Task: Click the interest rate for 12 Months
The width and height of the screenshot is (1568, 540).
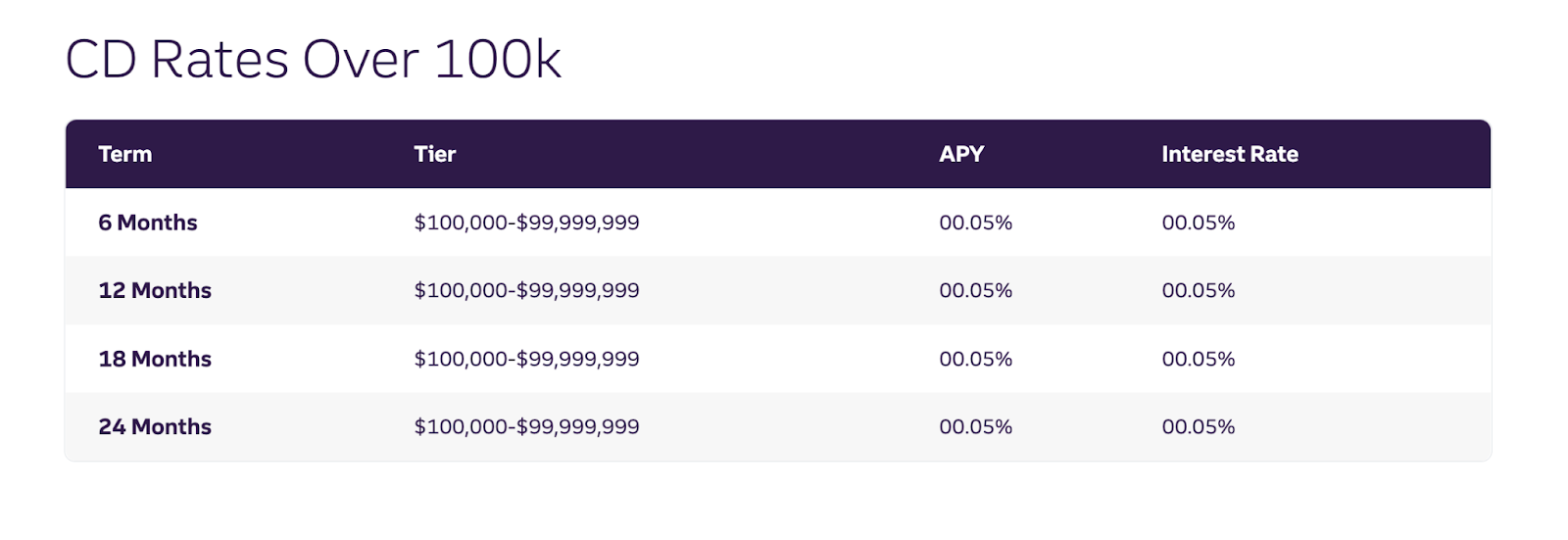Action: coord(1198,290)
